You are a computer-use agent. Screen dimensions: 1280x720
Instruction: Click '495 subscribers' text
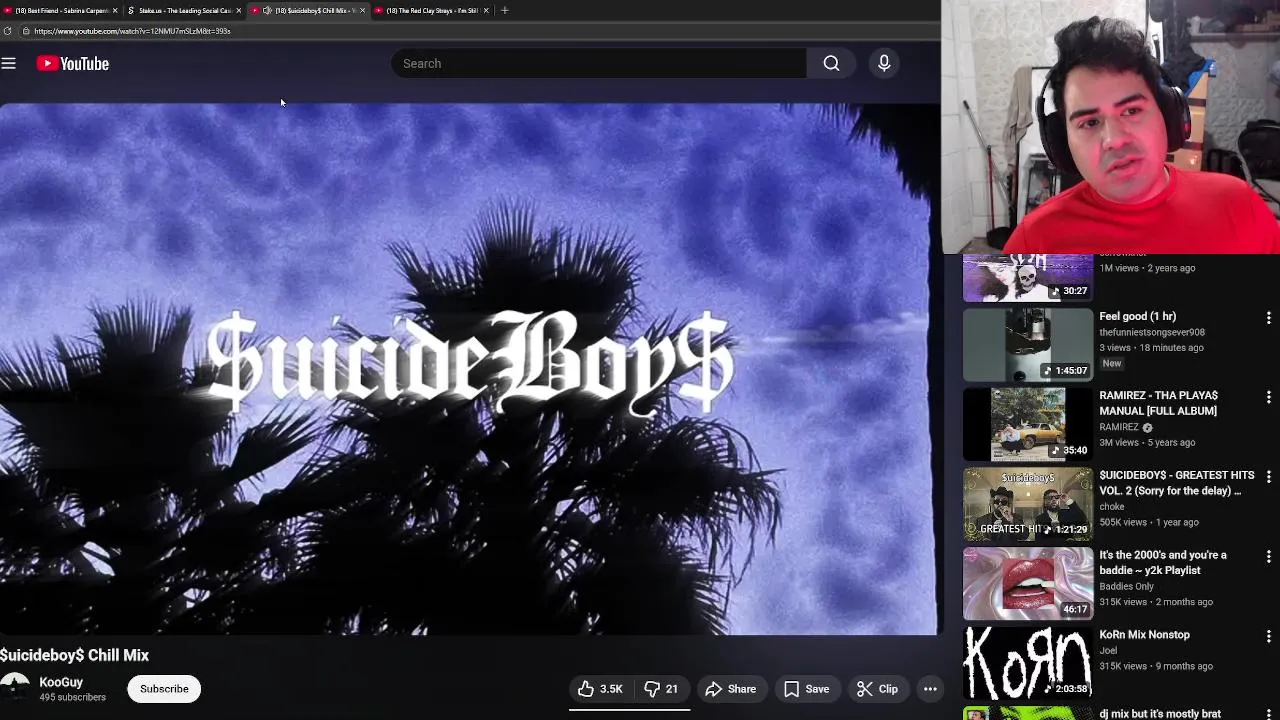click(72, 697)
